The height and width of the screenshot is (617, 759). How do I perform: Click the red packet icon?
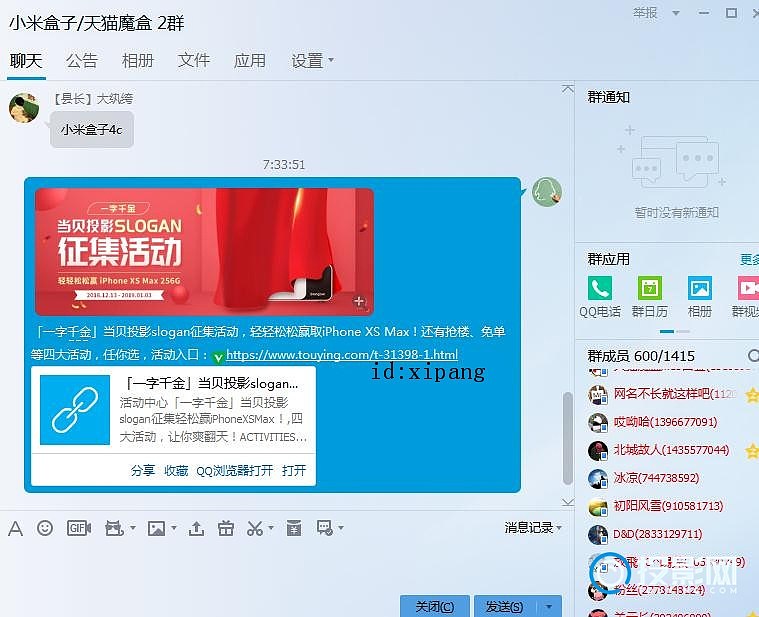tap(294, 528)
